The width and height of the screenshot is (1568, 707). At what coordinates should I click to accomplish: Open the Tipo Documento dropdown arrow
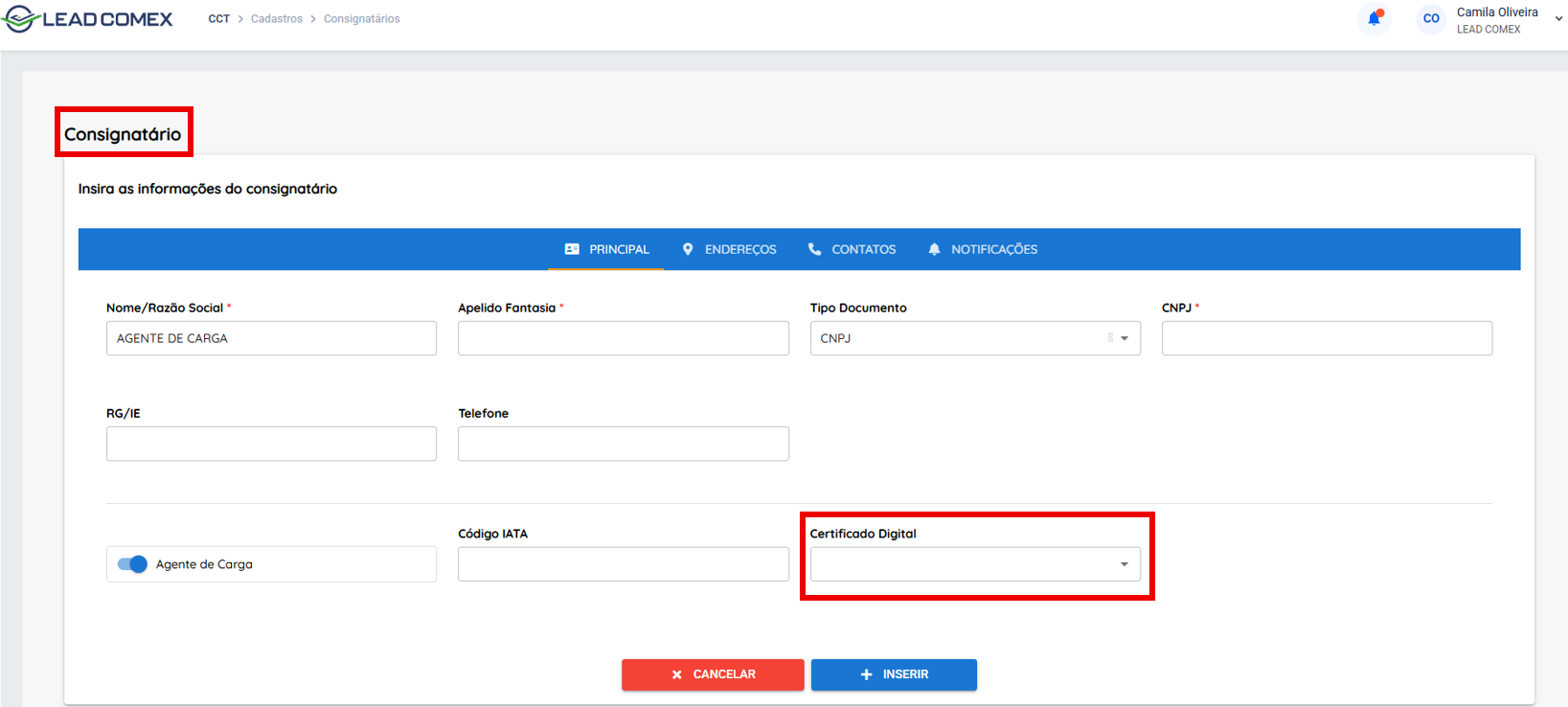click(1125, 338)
